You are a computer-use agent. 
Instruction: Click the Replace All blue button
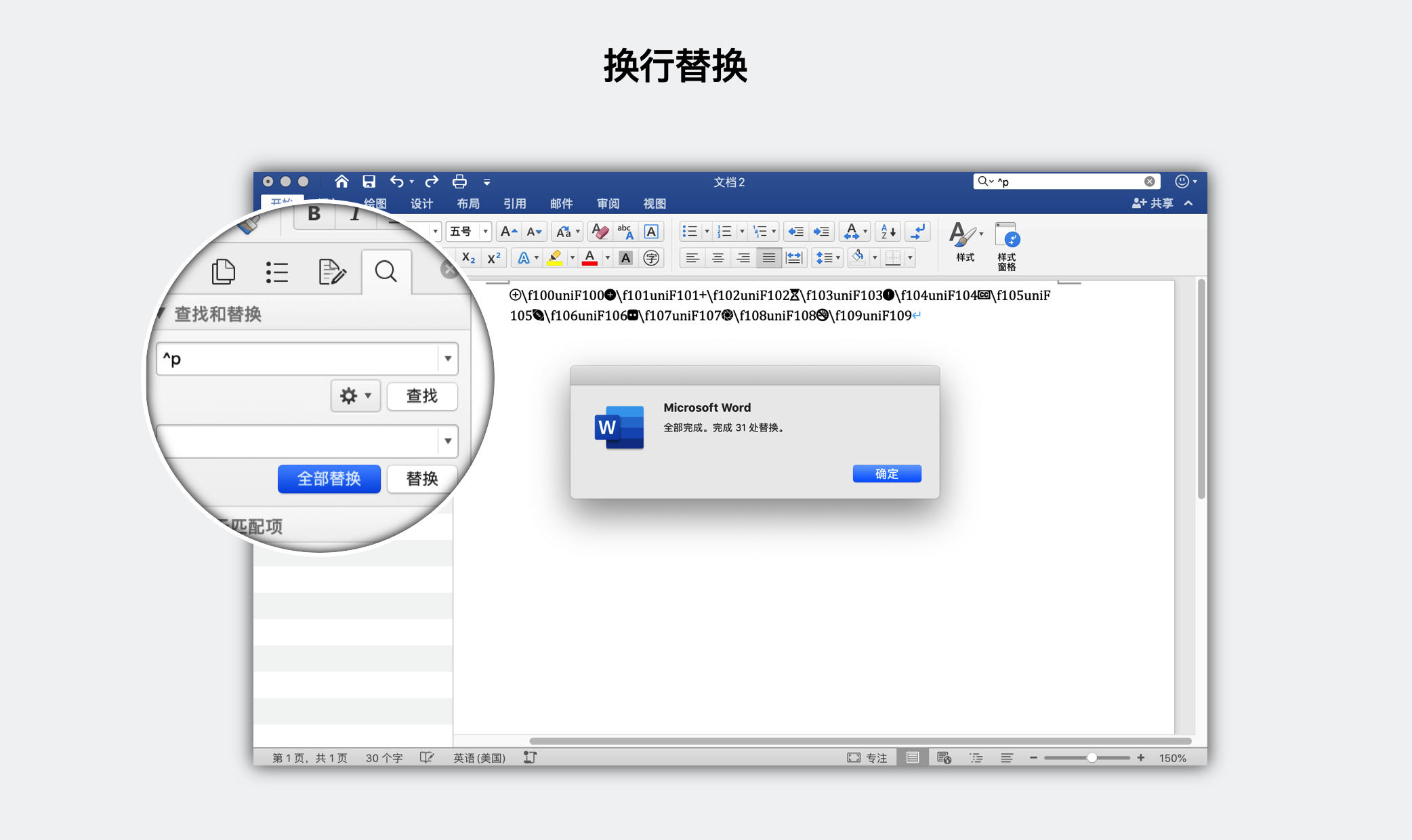tap(329, 478)
